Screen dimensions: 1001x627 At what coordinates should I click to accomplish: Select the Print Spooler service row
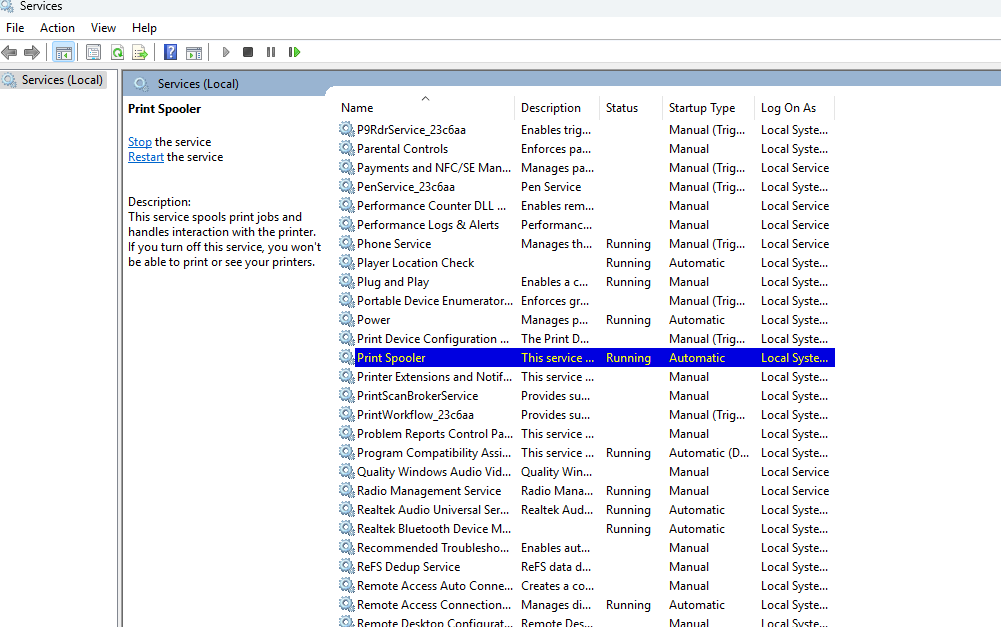tap(586, 358)
